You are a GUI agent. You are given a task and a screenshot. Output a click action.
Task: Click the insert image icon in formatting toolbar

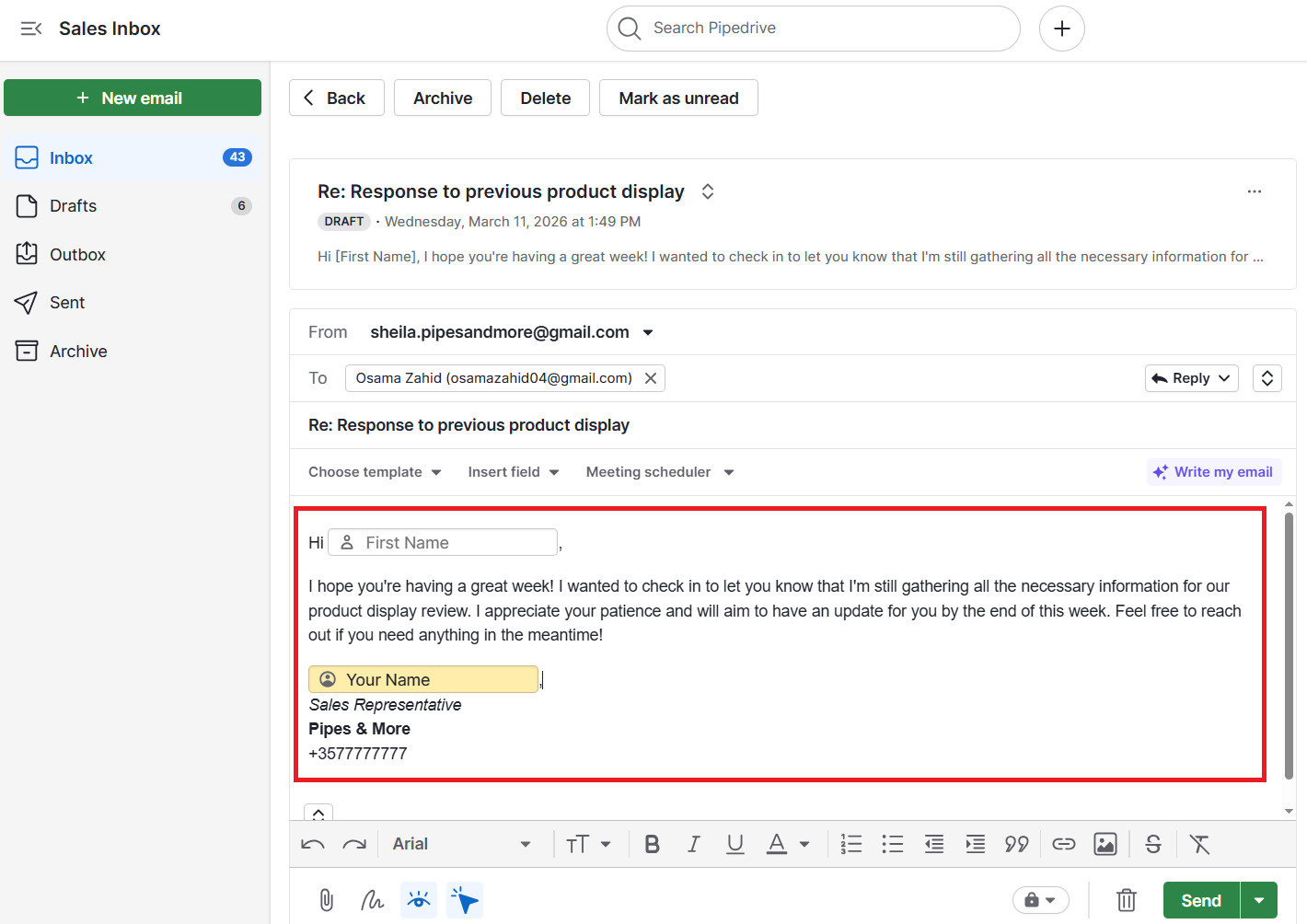click(1105, 843)
